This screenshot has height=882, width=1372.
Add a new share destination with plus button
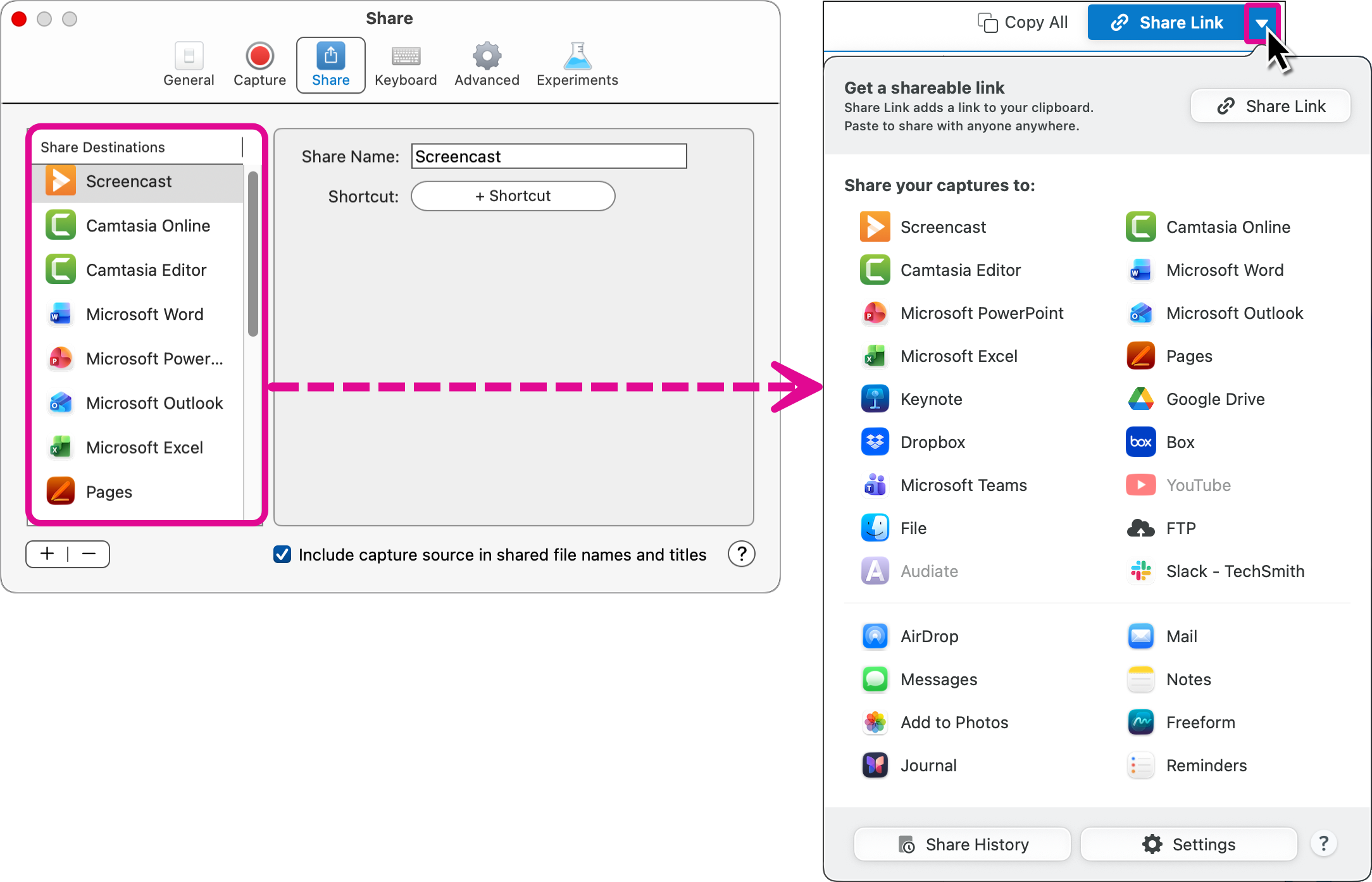coord(47,554)
